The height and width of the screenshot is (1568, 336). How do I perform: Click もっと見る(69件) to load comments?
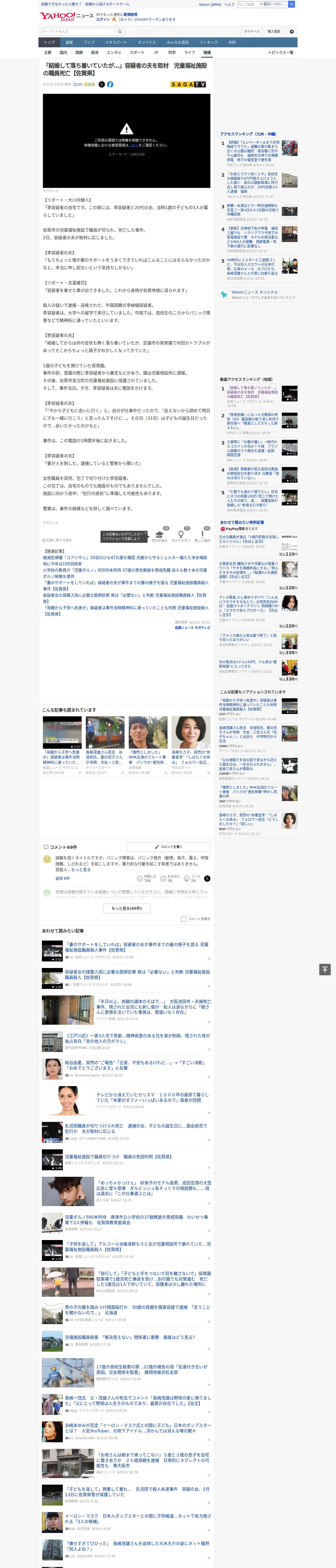click(127, 908)
